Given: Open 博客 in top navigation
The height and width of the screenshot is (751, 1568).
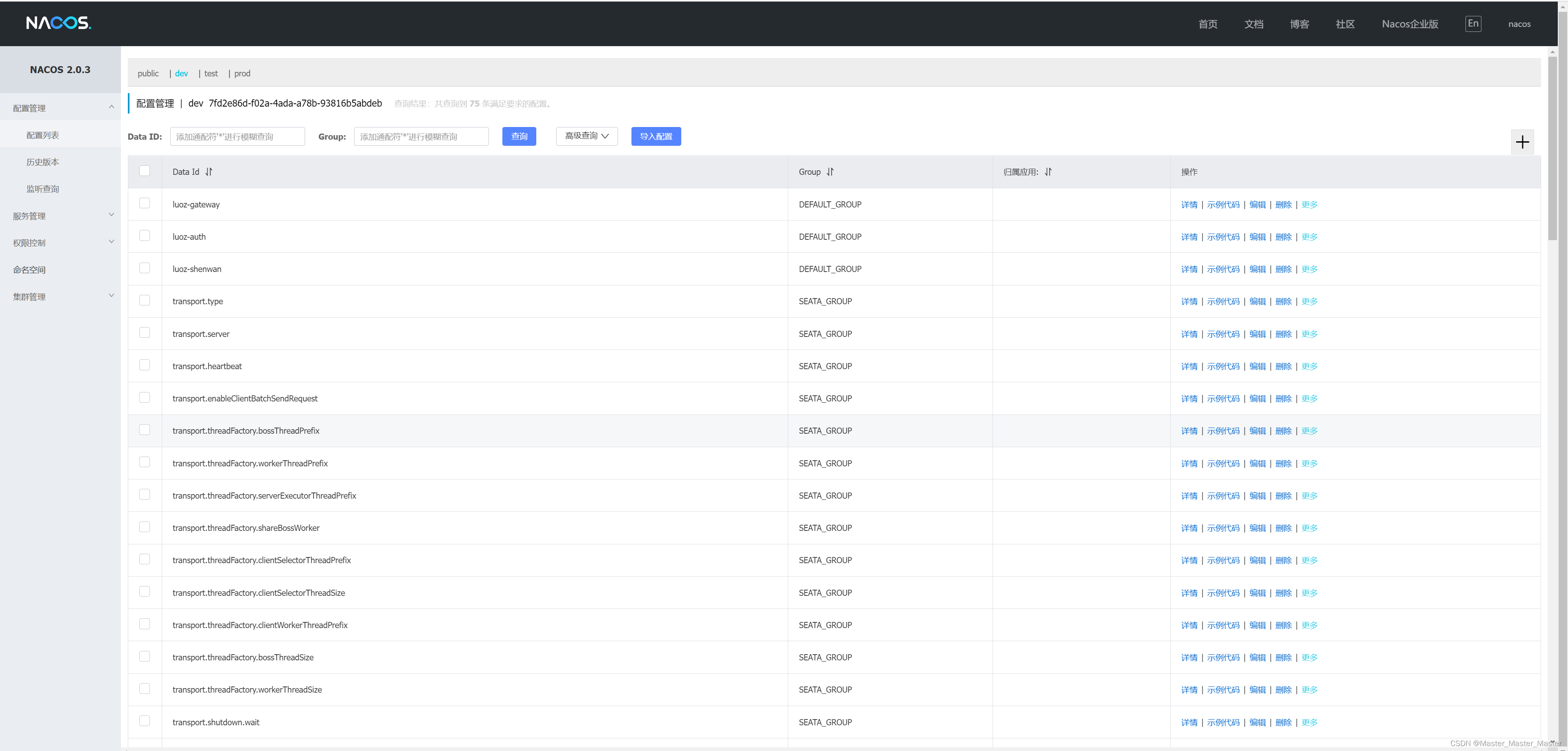Looking at the screenshot, I should [x=1299, y=24].
